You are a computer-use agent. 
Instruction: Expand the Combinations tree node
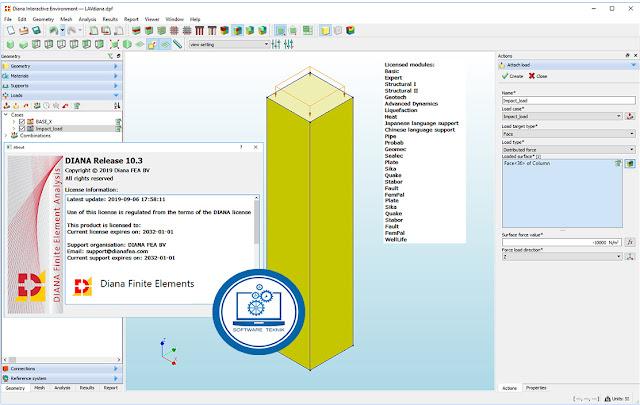pos(6,135)
